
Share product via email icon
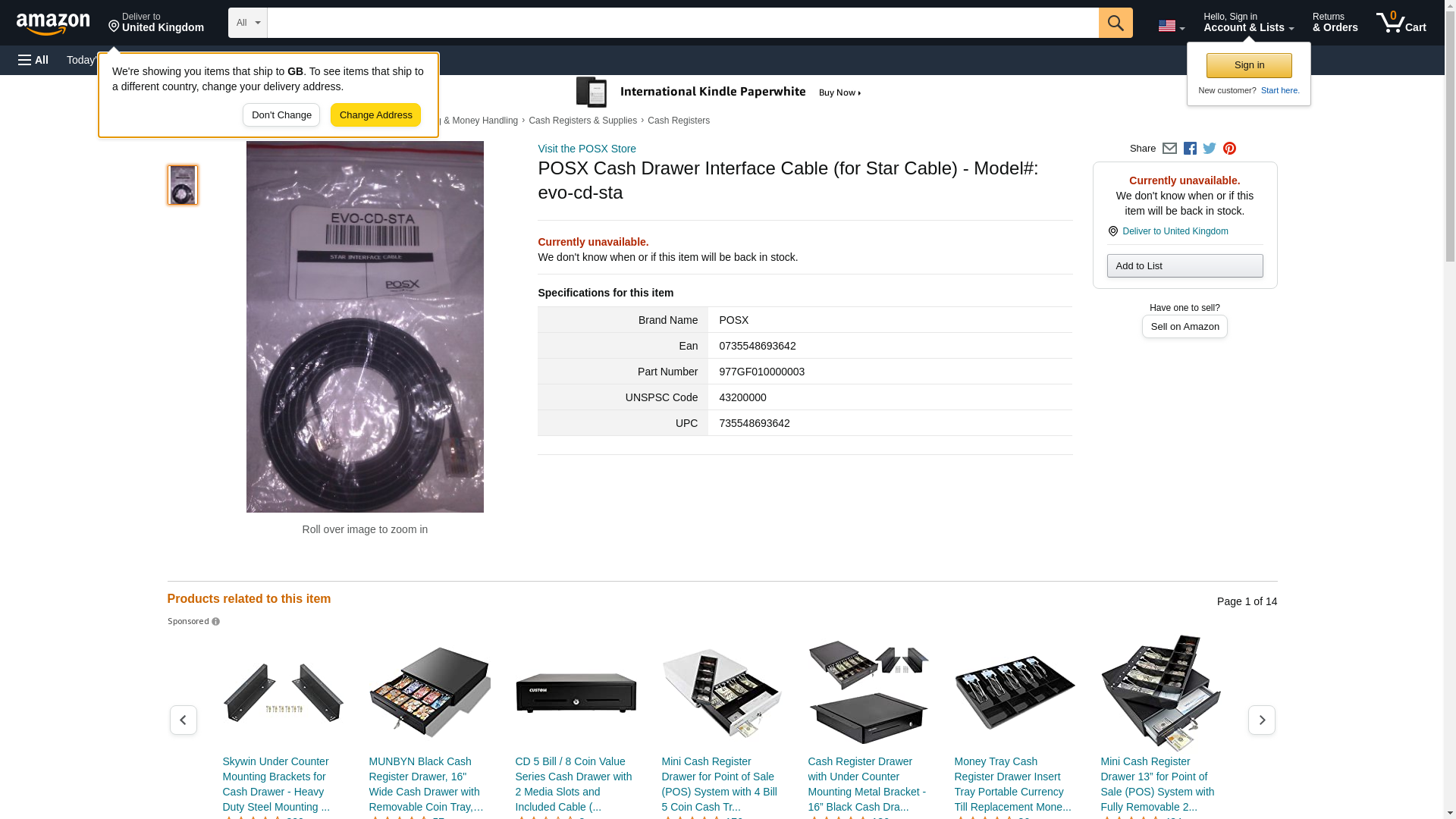click(1169, 149)
